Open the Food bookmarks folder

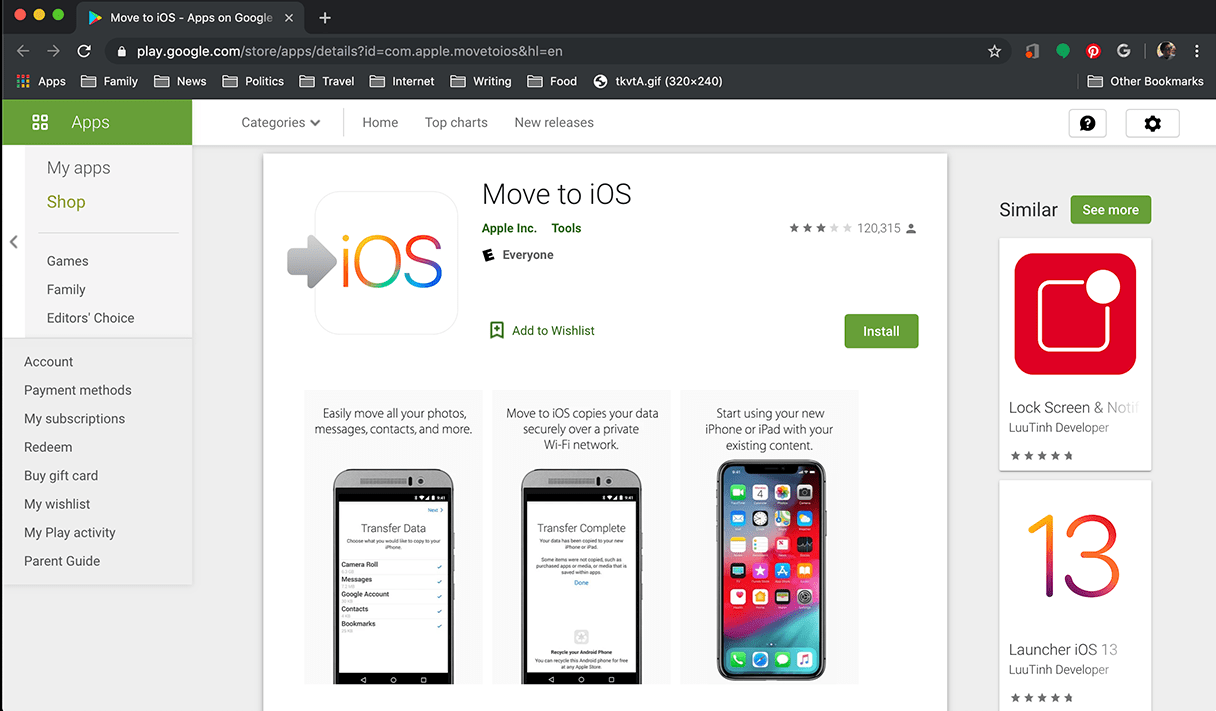[x=552, y=81]
